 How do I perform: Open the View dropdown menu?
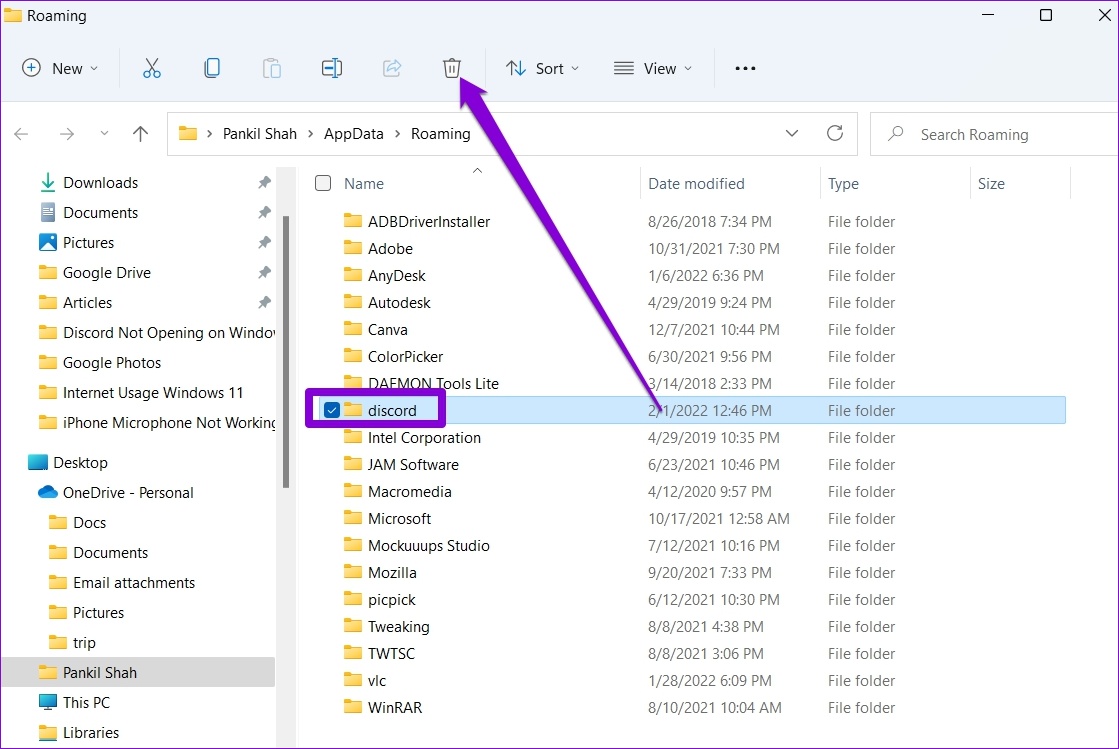pos(653,68)
